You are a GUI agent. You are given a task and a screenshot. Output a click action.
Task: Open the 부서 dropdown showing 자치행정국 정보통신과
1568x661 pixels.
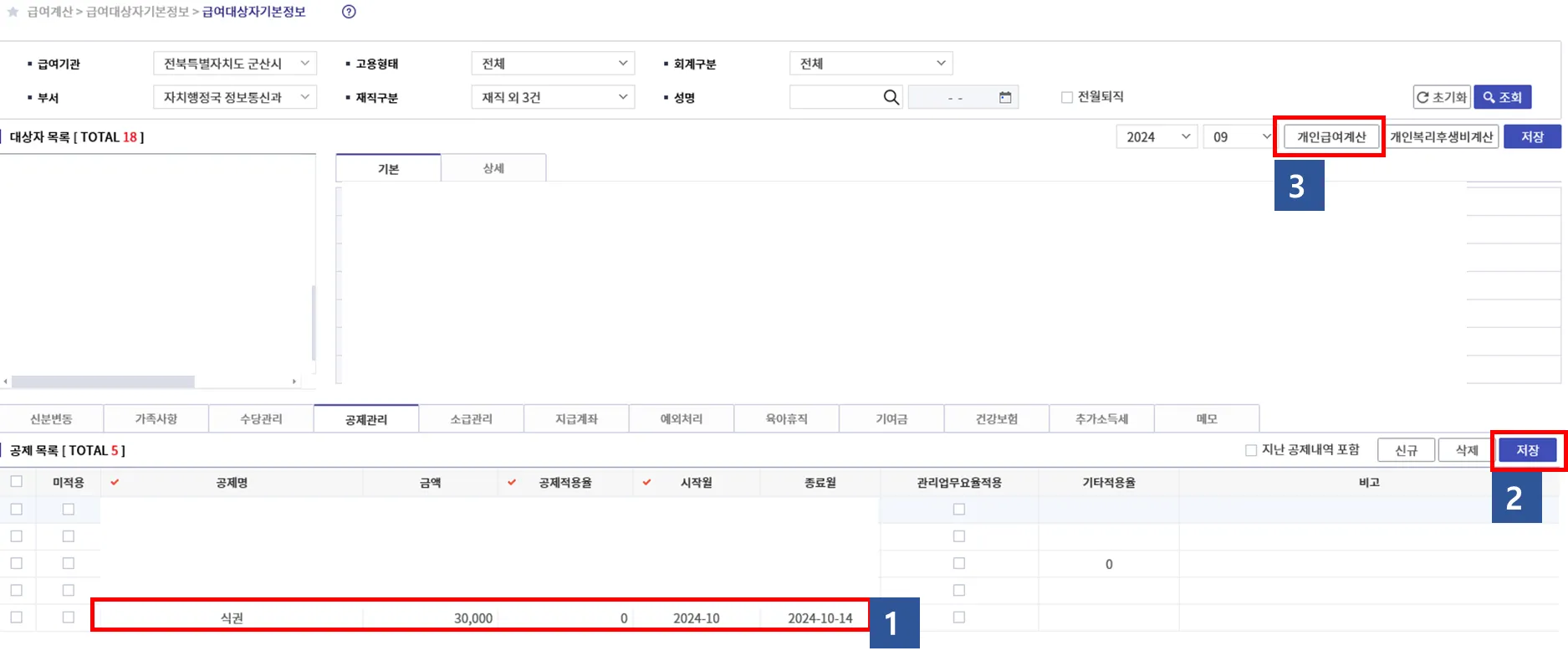235,97
